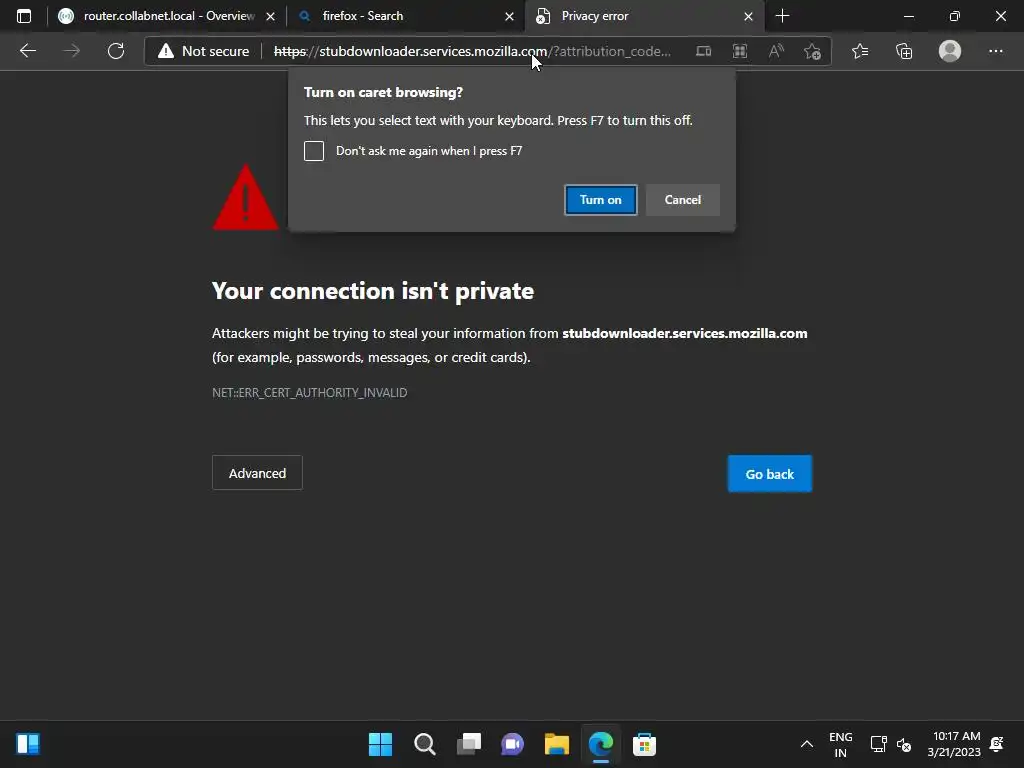This screenshot has width=1024, height=768.
Task: Open Task View on taskbar
Action: [x=469, y=744]
